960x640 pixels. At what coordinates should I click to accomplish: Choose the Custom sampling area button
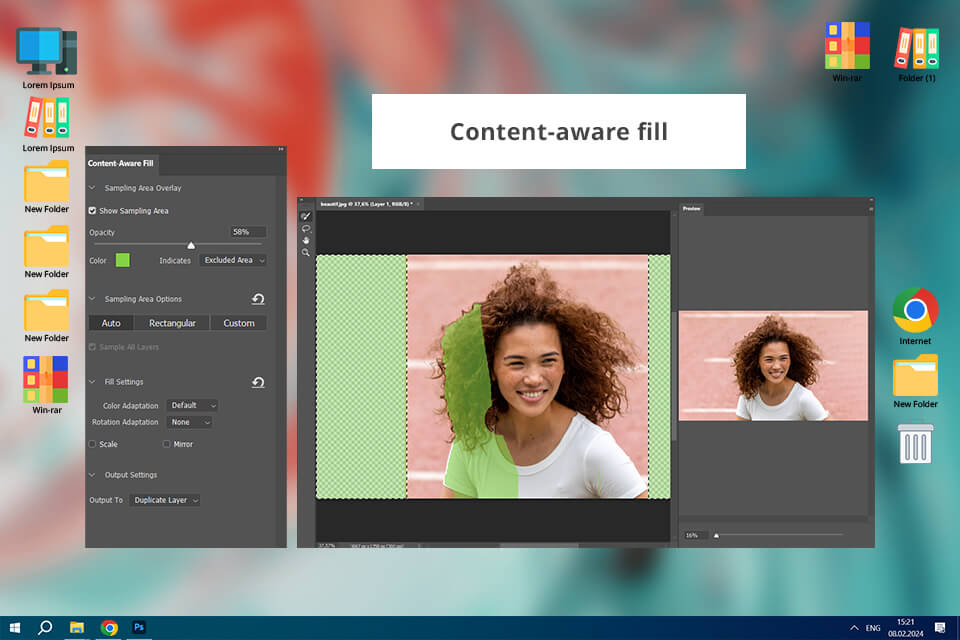pyautogui.click(x=238, y=323)
